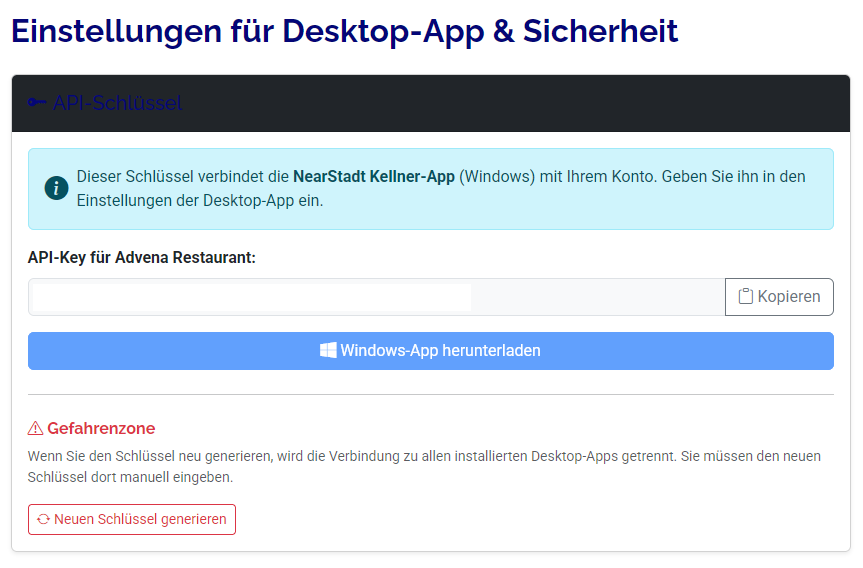863x568 pixels.
Task: Click the dark card header bar
Action: [x=500, y=103]
